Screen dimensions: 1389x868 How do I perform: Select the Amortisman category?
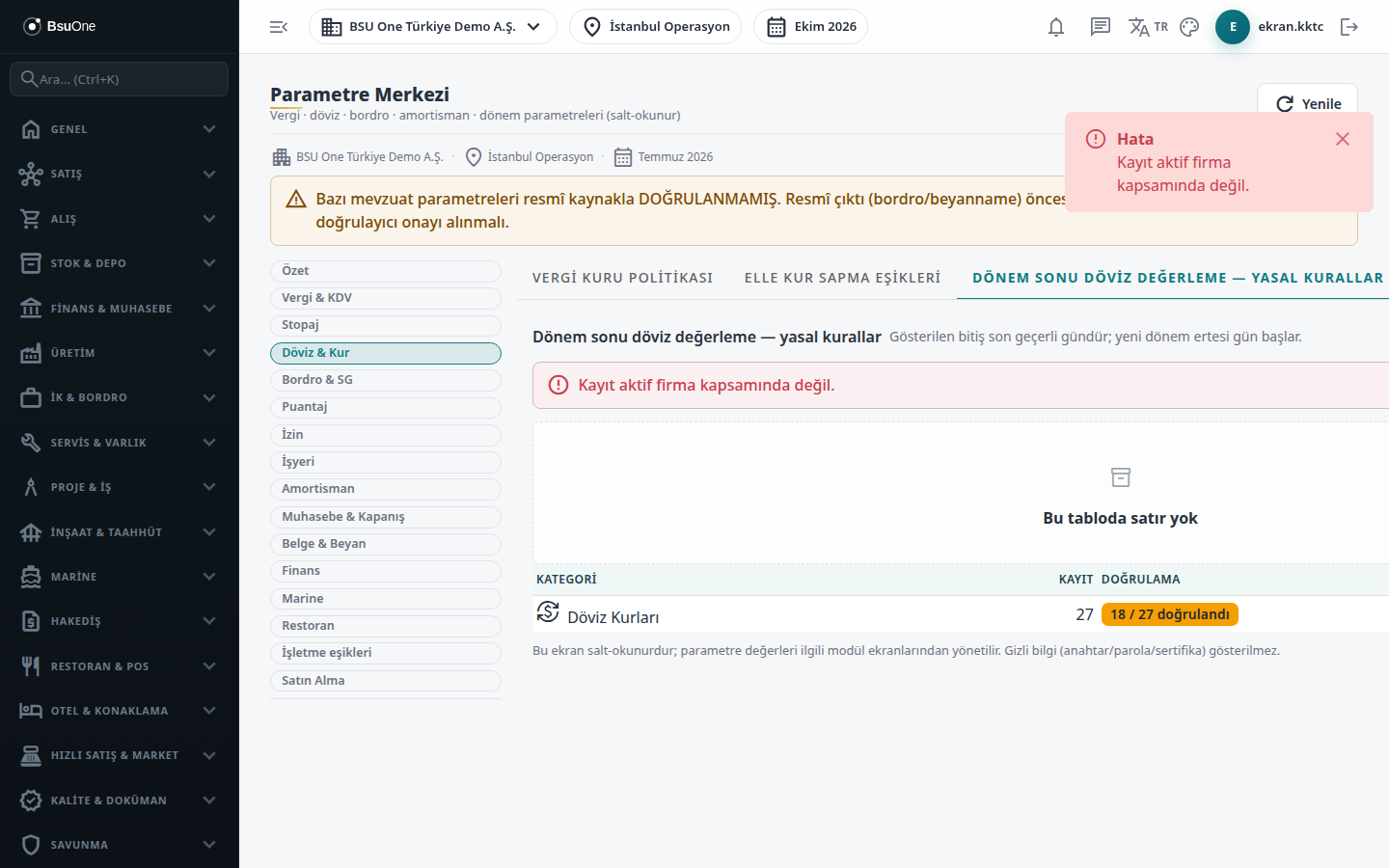tap(386, 489)
